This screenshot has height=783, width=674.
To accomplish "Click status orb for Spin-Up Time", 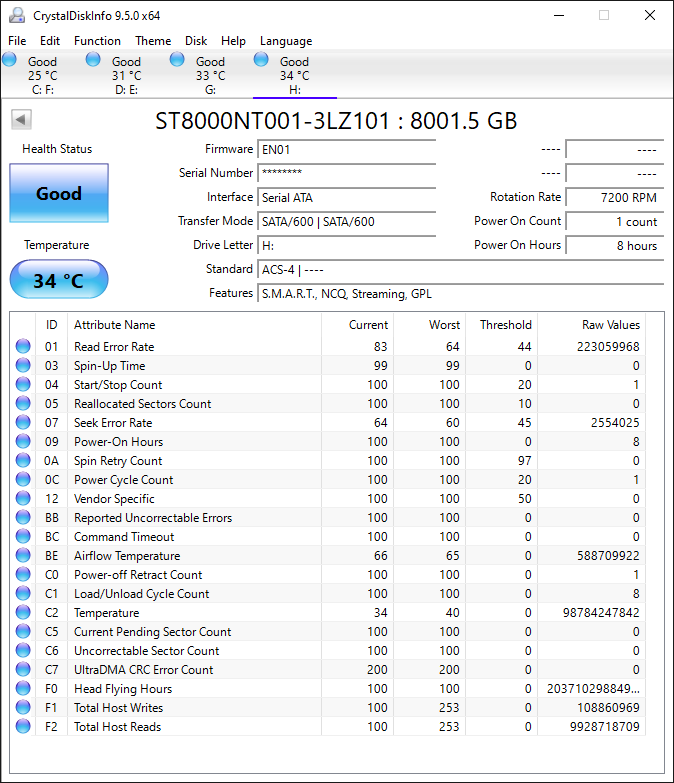I will [23, 365].
